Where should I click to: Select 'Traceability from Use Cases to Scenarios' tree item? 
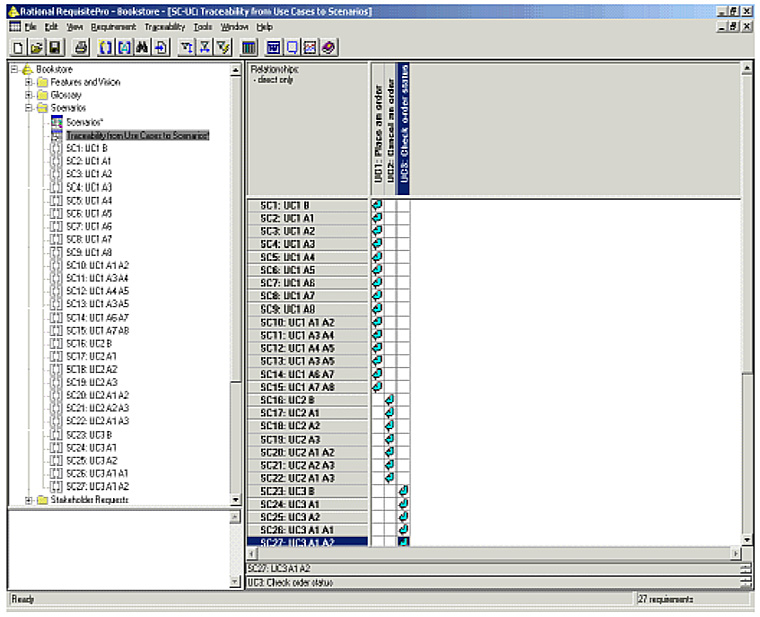click(138, 135)
